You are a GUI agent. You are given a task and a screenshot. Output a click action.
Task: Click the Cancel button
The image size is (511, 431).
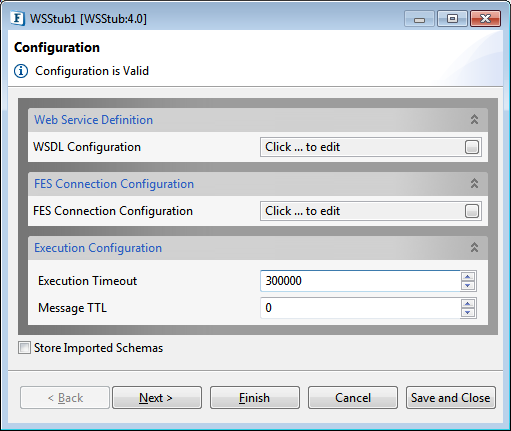(x=353, y=398)
